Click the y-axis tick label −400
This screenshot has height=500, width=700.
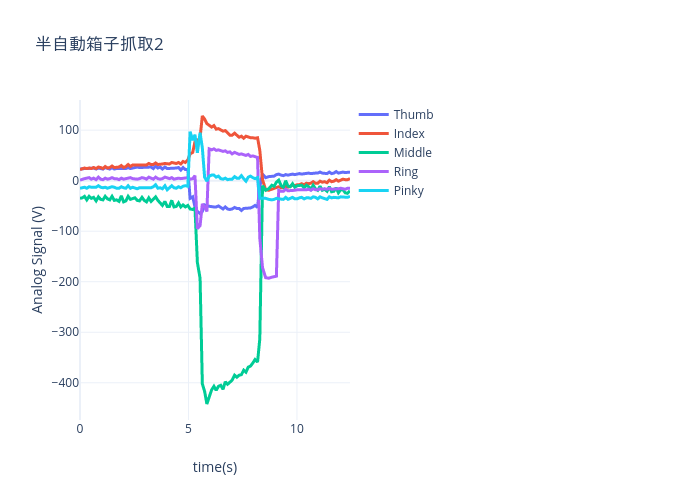click(65, 383)
